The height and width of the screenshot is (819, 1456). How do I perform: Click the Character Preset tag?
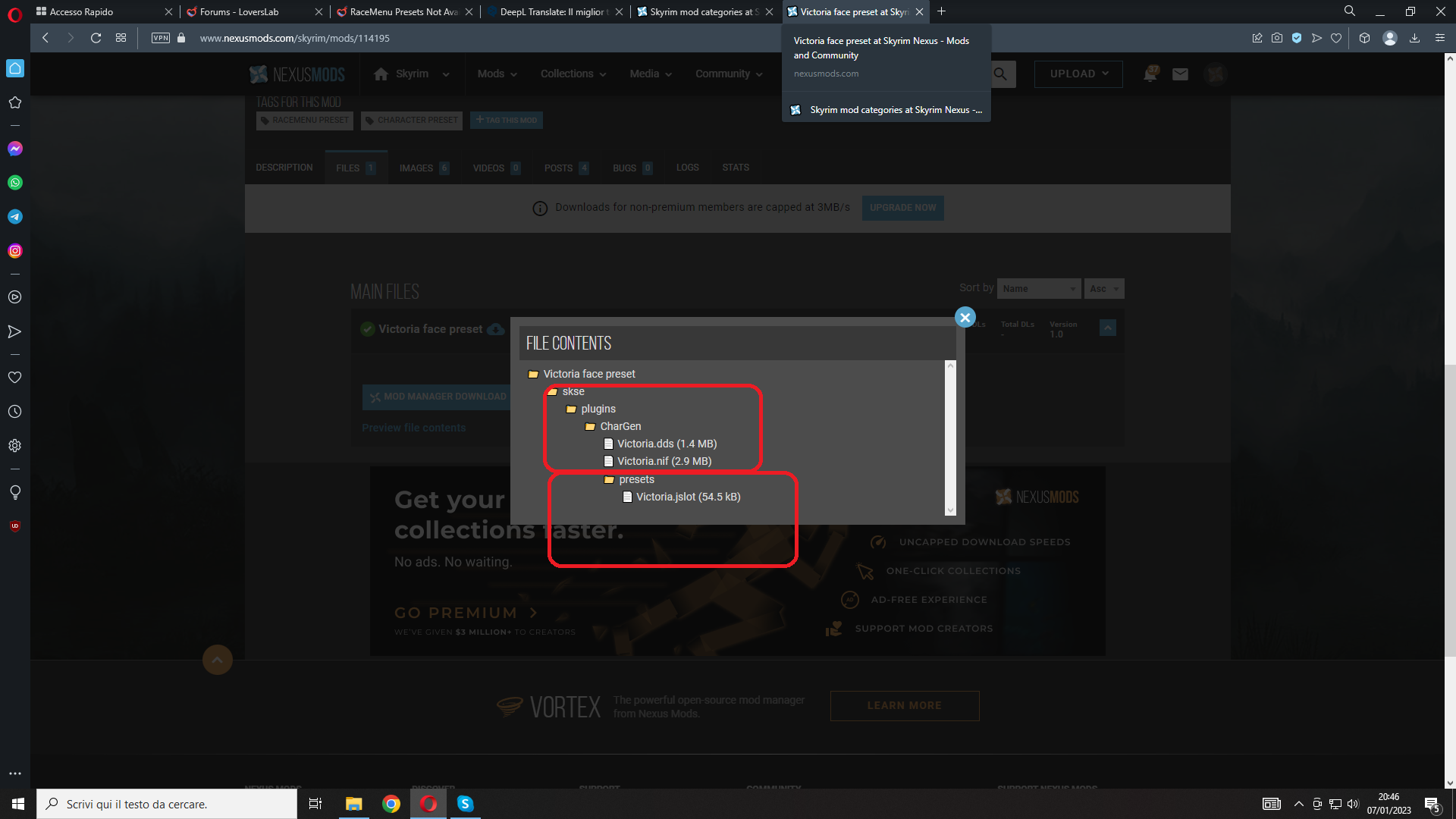pyautogui.click(x=411, y=120)
